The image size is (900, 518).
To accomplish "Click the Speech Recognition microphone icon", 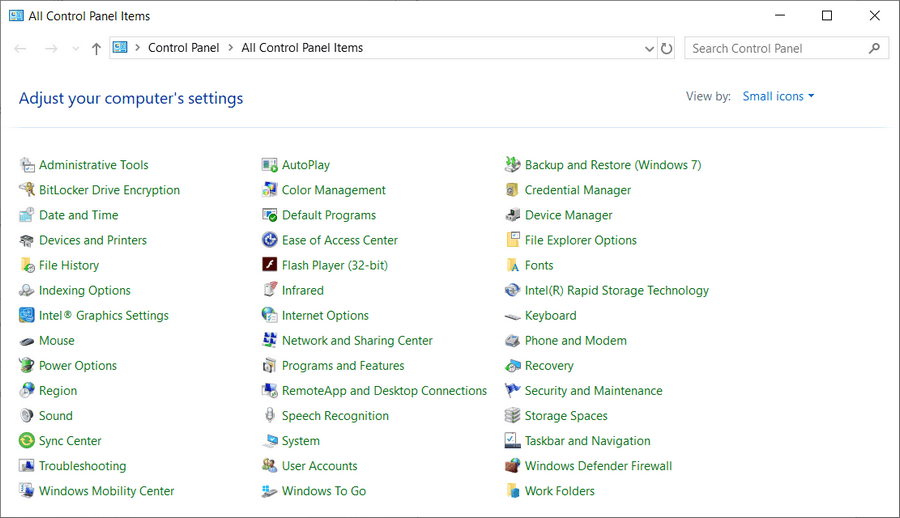I will point(270,416).
